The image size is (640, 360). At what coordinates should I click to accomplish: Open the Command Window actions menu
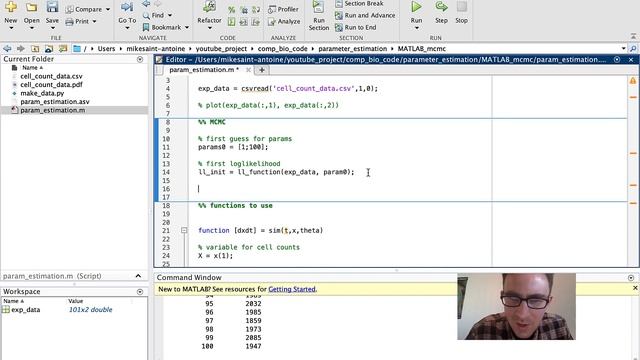click(x=631, y=278)
